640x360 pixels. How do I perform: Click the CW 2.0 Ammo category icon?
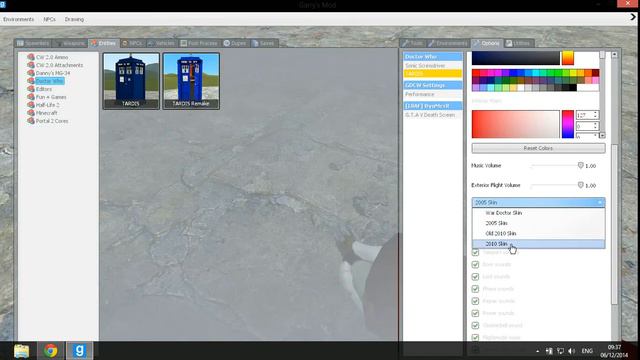[31, 57]
